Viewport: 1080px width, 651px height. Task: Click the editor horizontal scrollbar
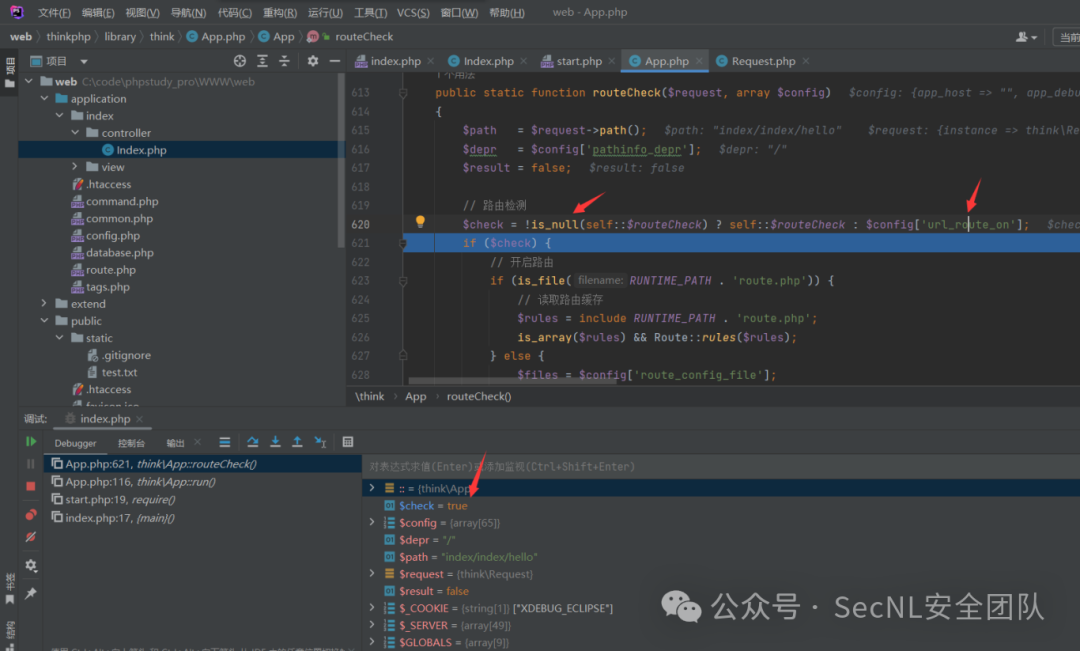pos(512,380)
